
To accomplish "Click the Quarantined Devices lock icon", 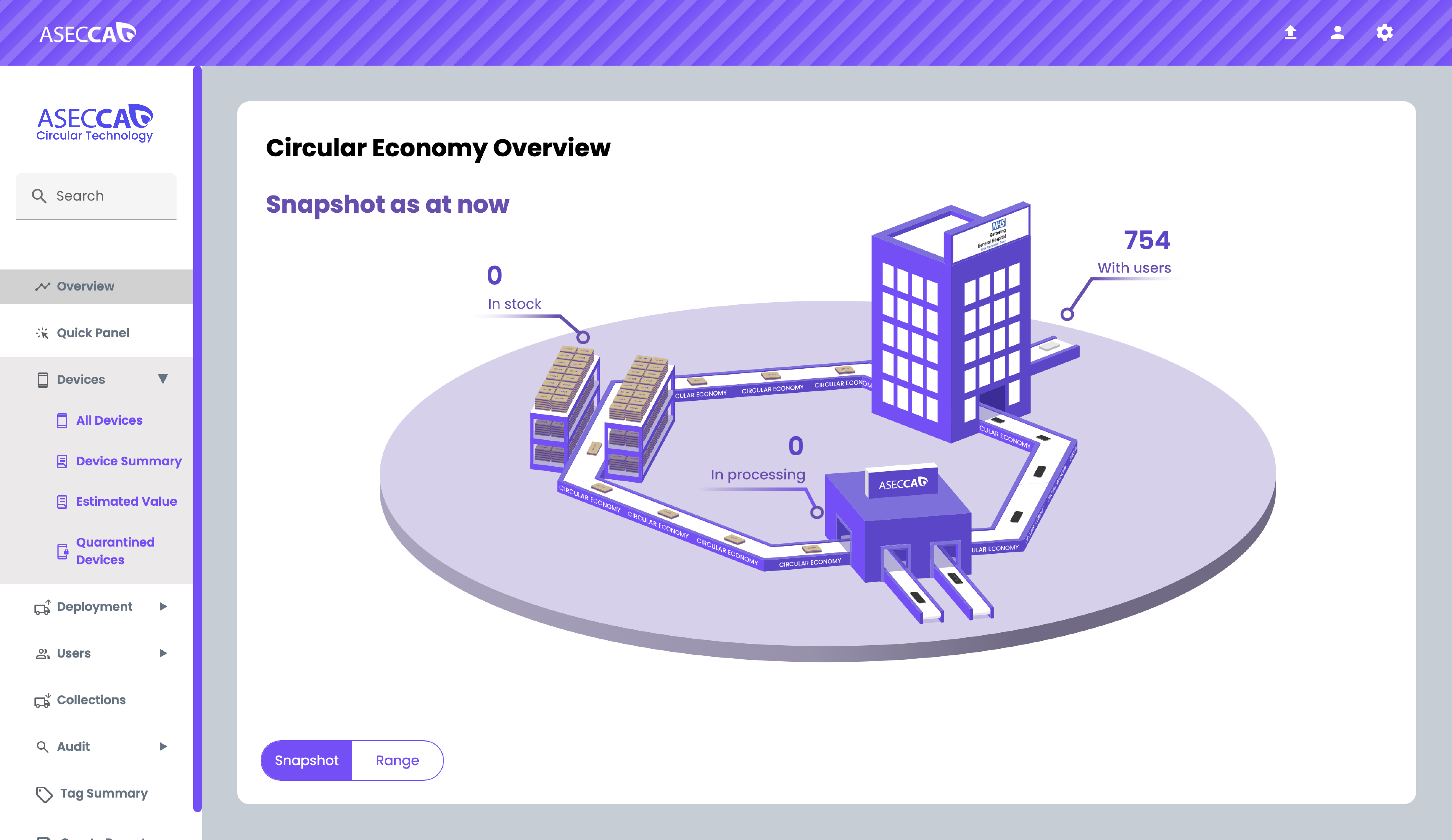I will tap(62, 551).
